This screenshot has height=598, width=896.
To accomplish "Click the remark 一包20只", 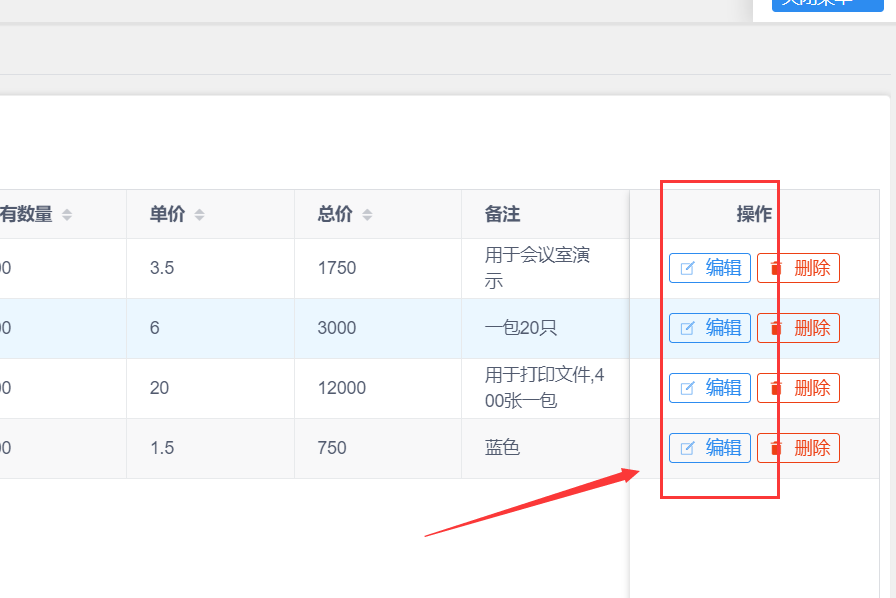I will pos(521,328).
